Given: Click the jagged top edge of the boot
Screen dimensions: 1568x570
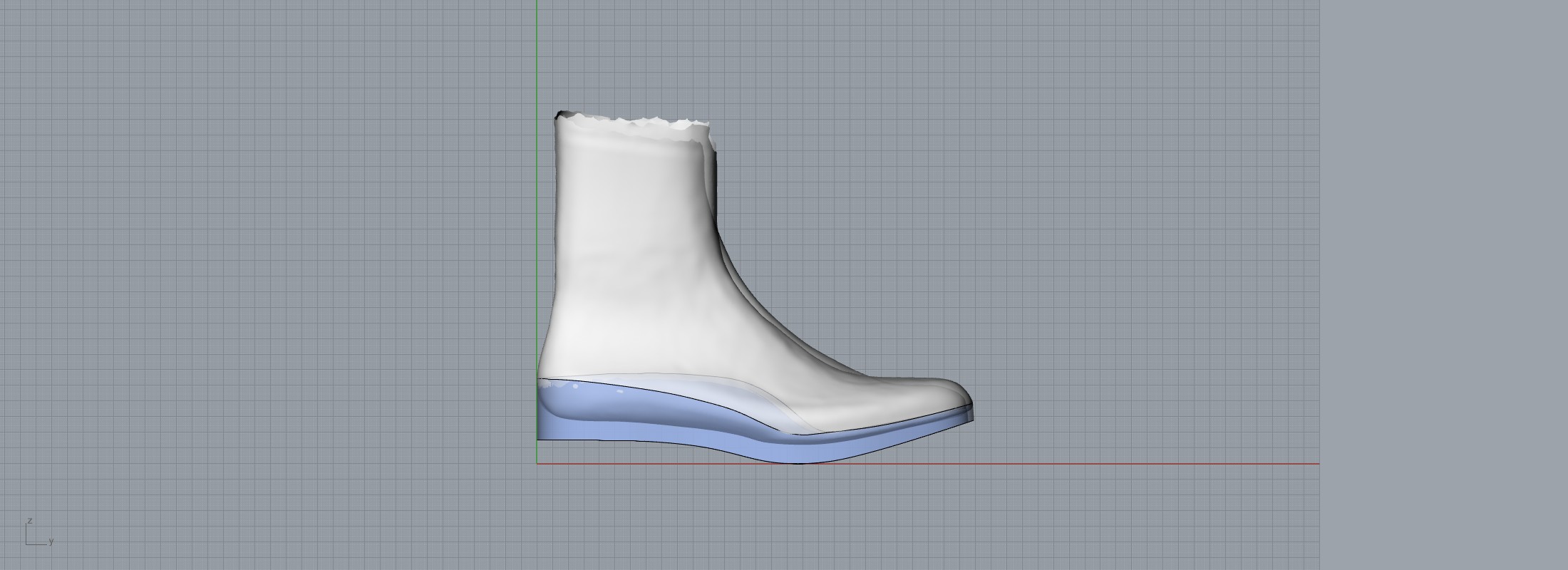Looking at the screenshot, I should pyautogui.click(x=634, y=123).
